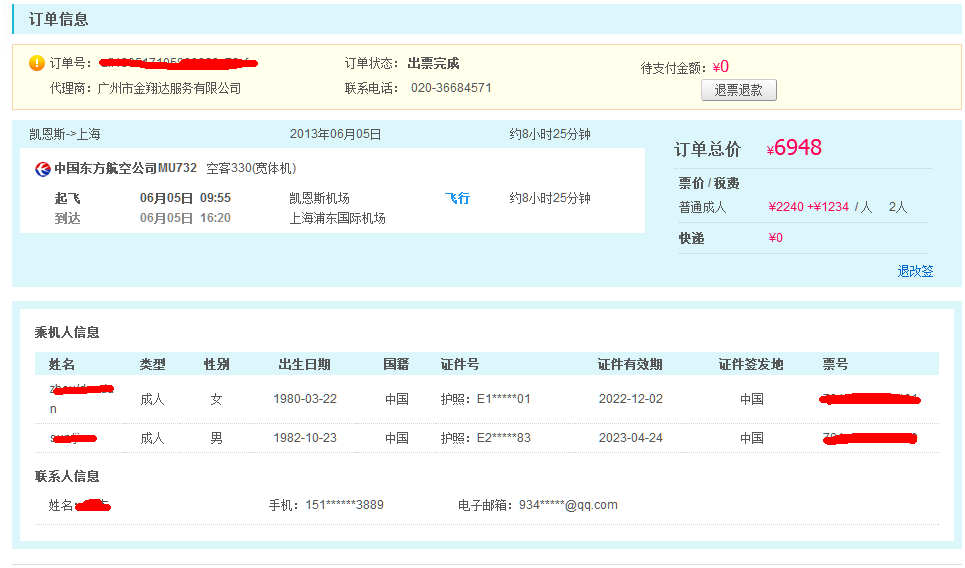Click the email 934*****@qq.com
Image resolution: width=965 pixels, height=568 pixels.
click(x=567, y=505)
